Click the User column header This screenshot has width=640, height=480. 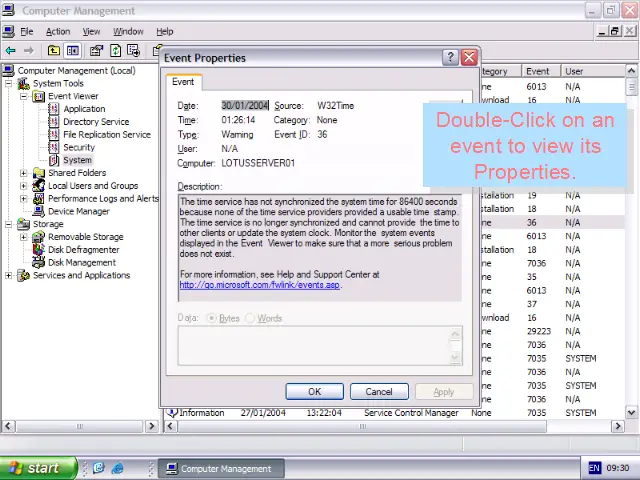pyautogui.click(x=593, y=71)
